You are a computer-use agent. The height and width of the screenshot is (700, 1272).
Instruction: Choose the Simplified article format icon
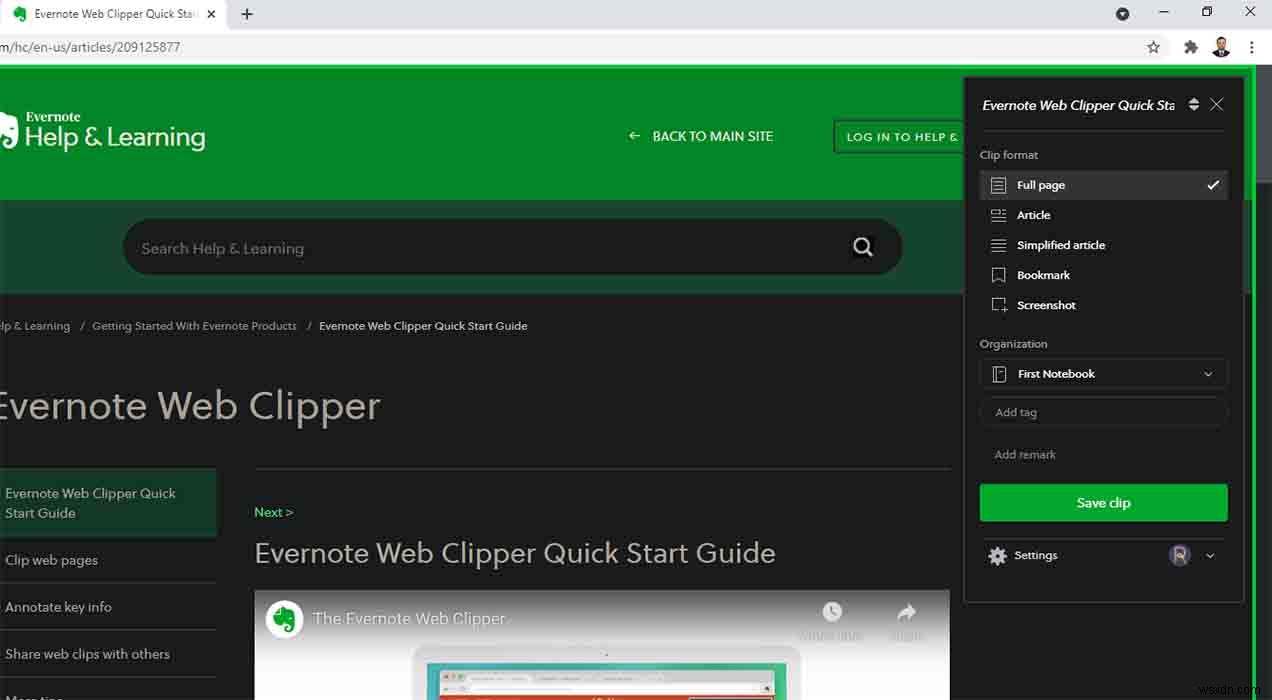999,245
